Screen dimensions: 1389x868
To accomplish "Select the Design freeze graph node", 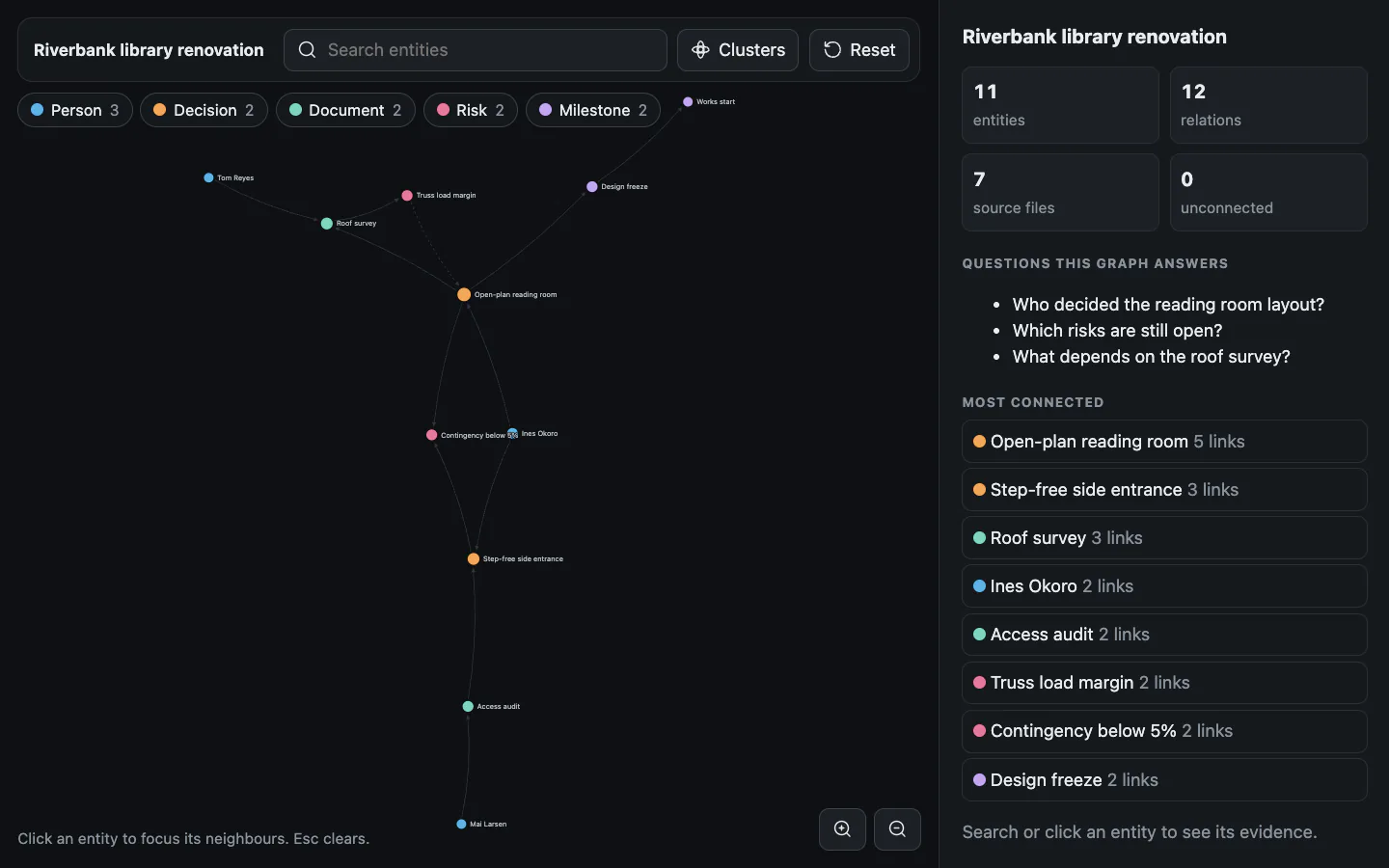I will 592,187.
